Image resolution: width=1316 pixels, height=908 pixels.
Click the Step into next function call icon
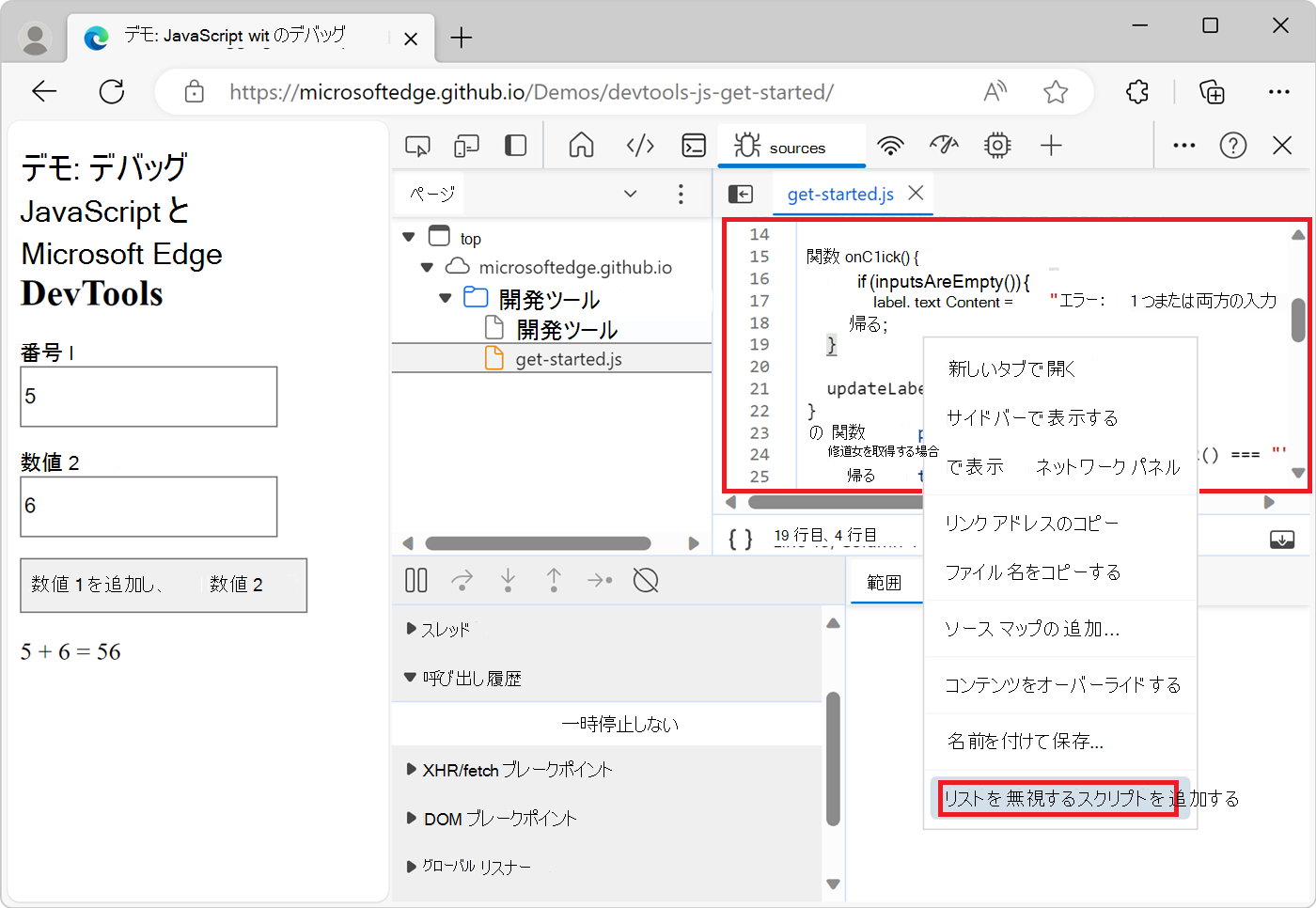tap(508, 580)
